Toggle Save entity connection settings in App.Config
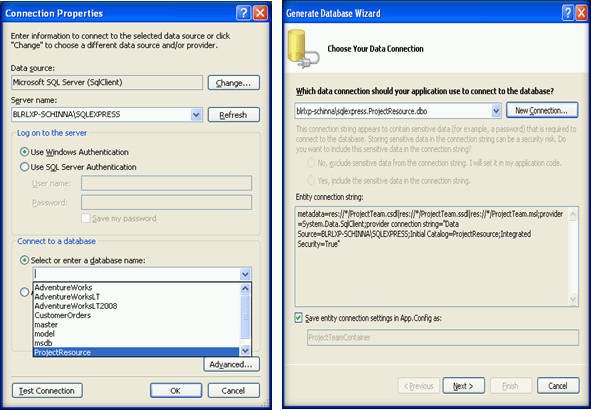 (299, 318)
